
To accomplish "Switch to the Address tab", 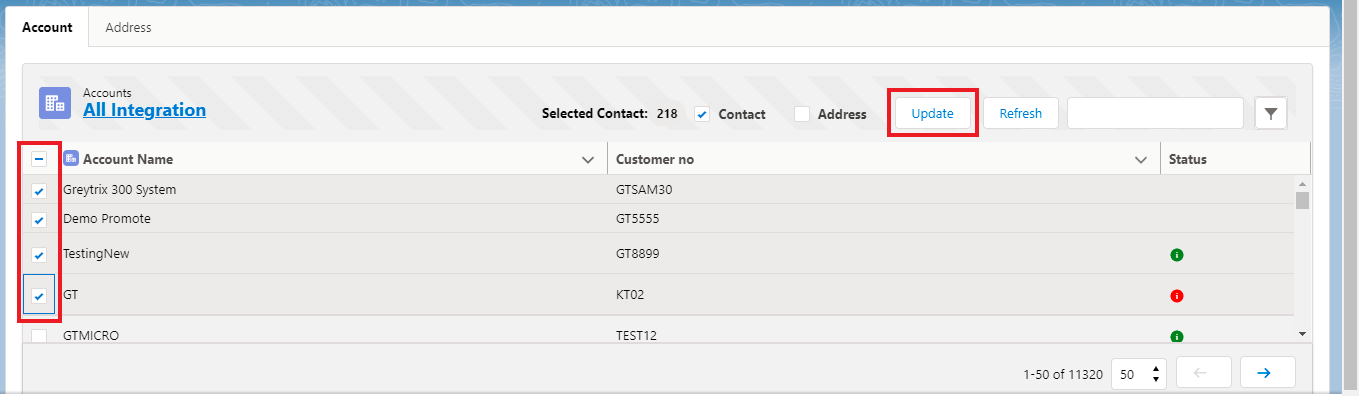I will [x=128, y=28].
